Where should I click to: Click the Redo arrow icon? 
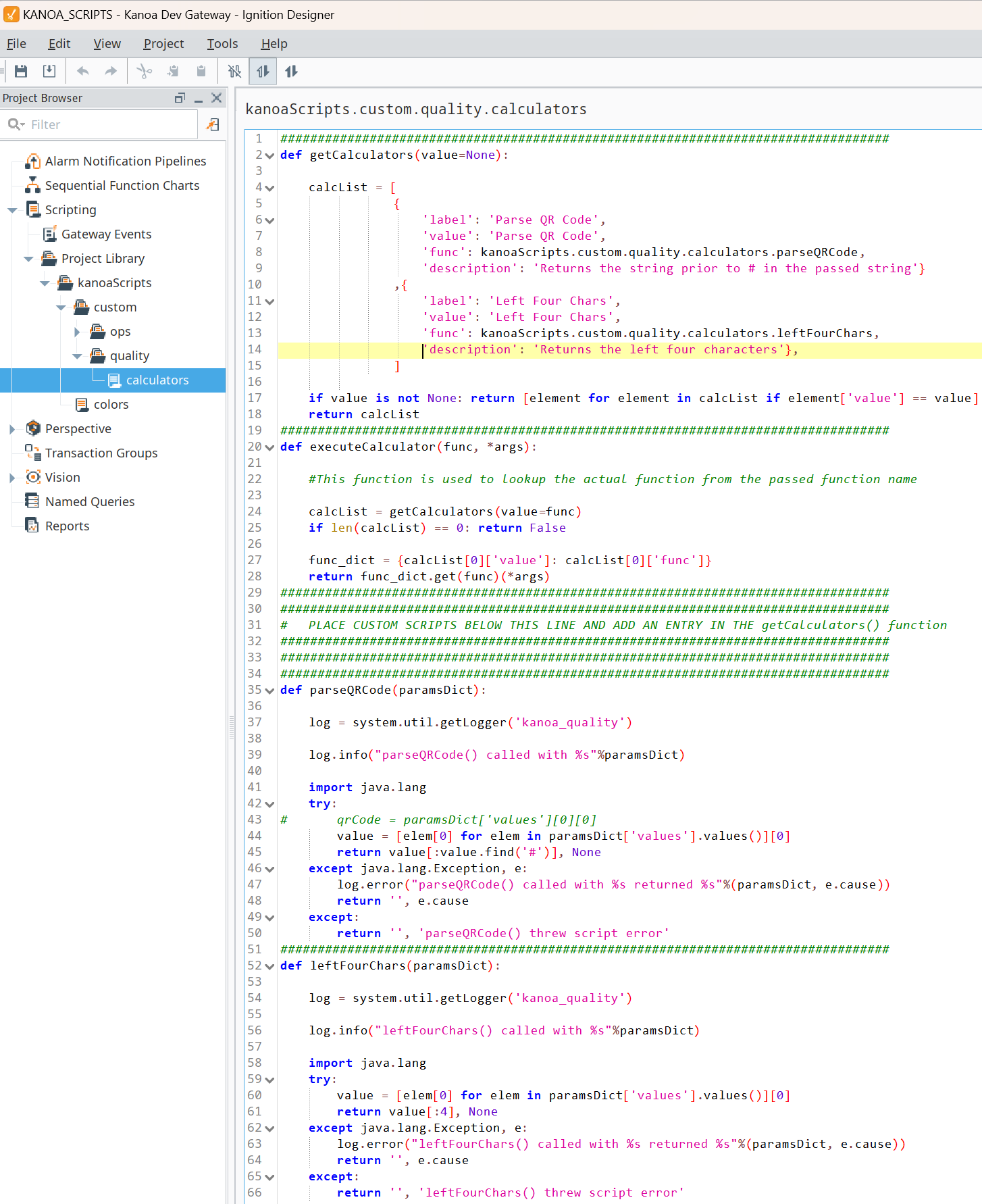[x=111, y=71]
